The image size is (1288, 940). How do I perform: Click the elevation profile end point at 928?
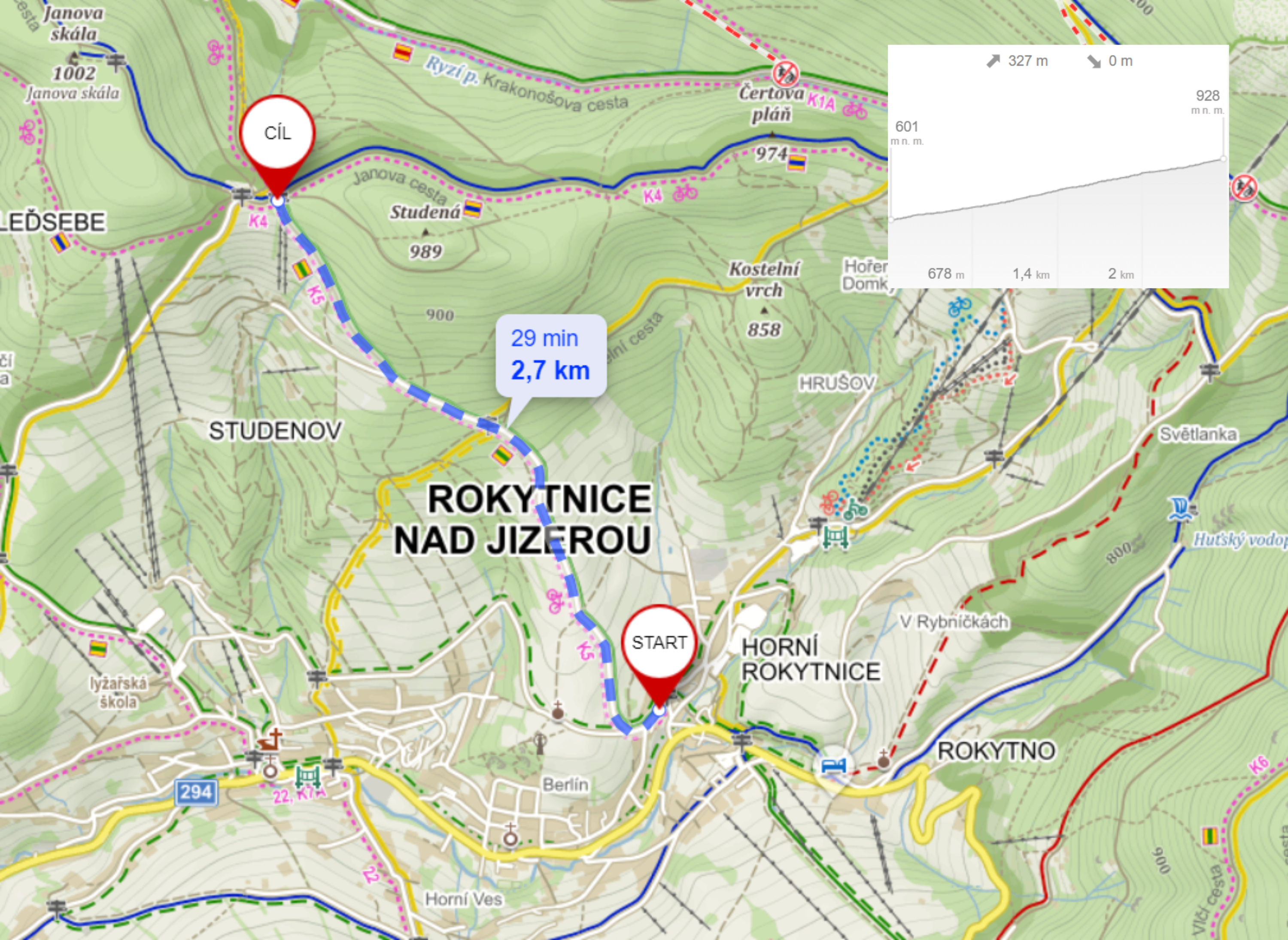(1223, 159)
